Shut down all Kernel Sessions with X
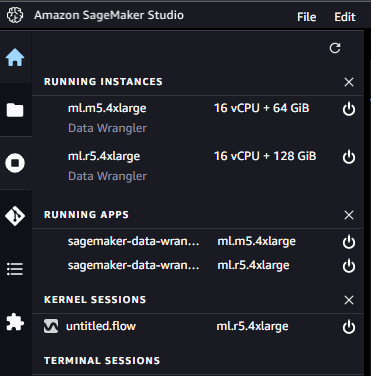 point(349,300)
